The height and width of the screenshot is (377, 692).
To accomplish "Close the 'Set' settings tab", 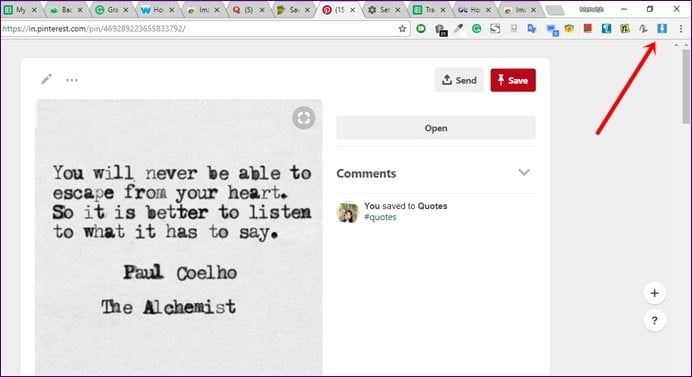I will click(x=398, y=10).
